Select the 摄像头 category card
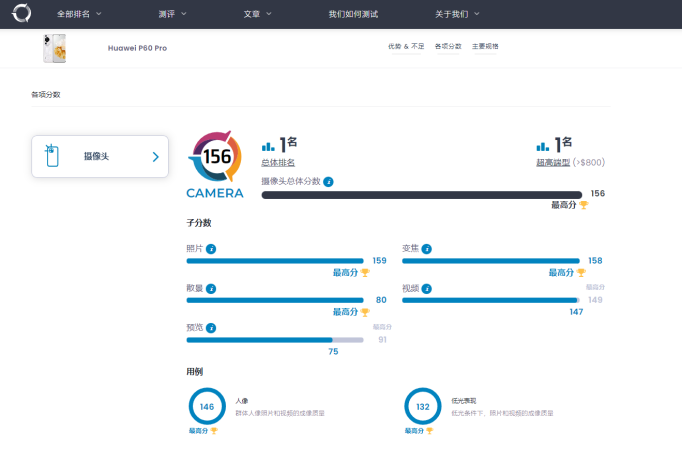 (x=100, y=156)
